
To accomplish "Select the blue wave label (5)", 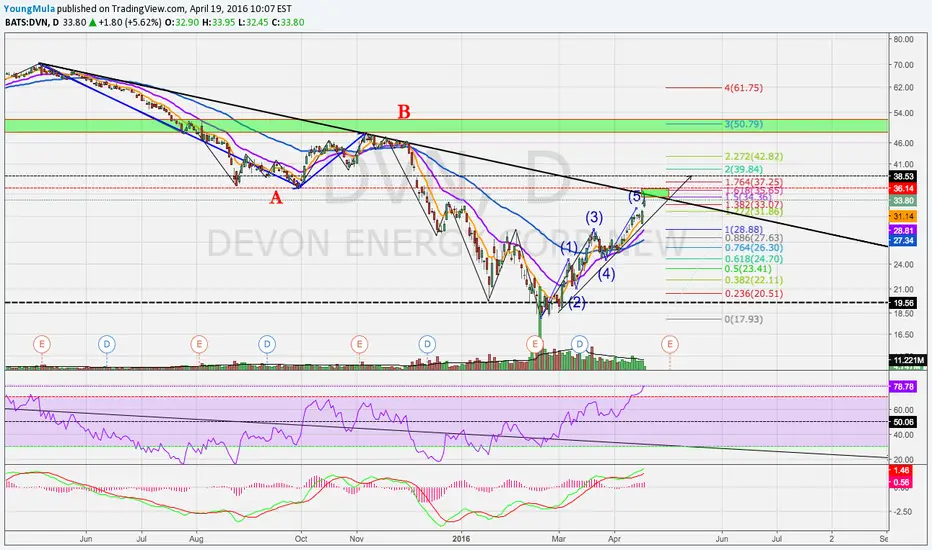I will (635, 196).
